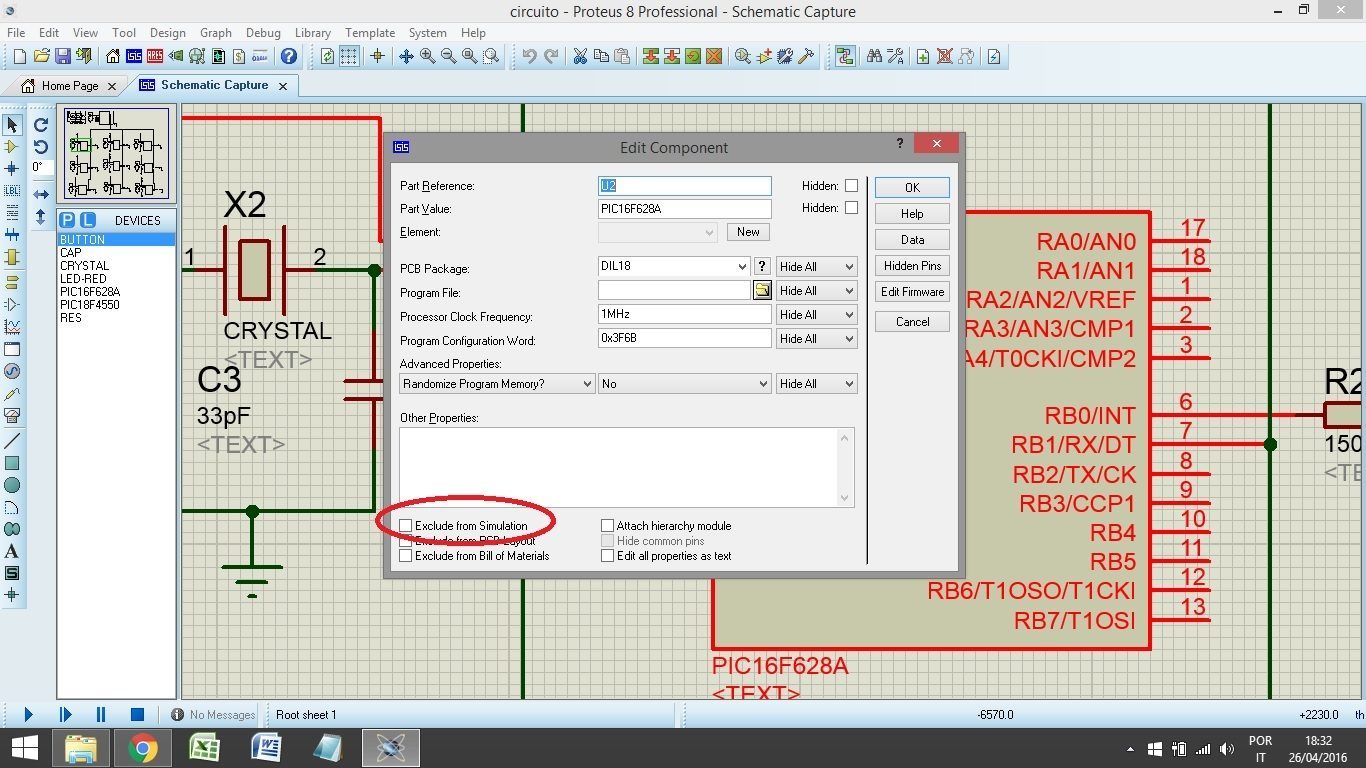This screenshot has height=768, width=1366.
Task: Click the Zoom In magnifier icon
Action: click(428, 56)
